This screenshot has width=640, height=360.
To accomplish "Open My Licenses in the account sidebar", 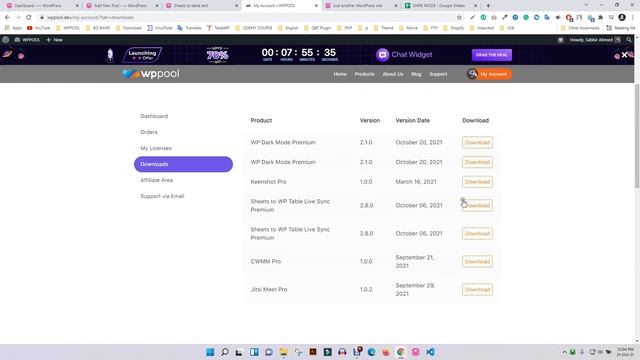I will pyautogui.click(x=156, y=148).
